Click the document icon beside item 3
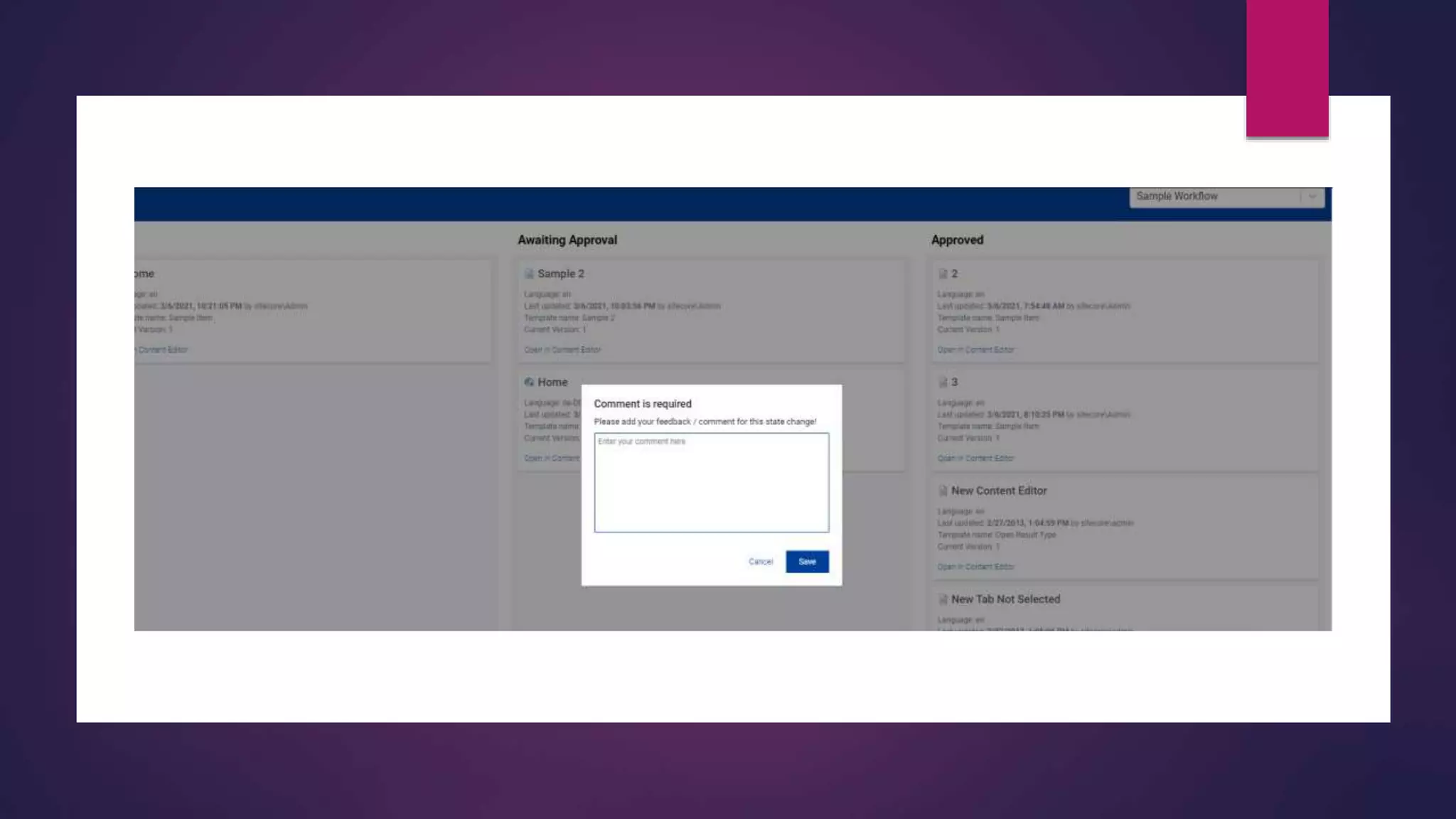 click(943, 382)
